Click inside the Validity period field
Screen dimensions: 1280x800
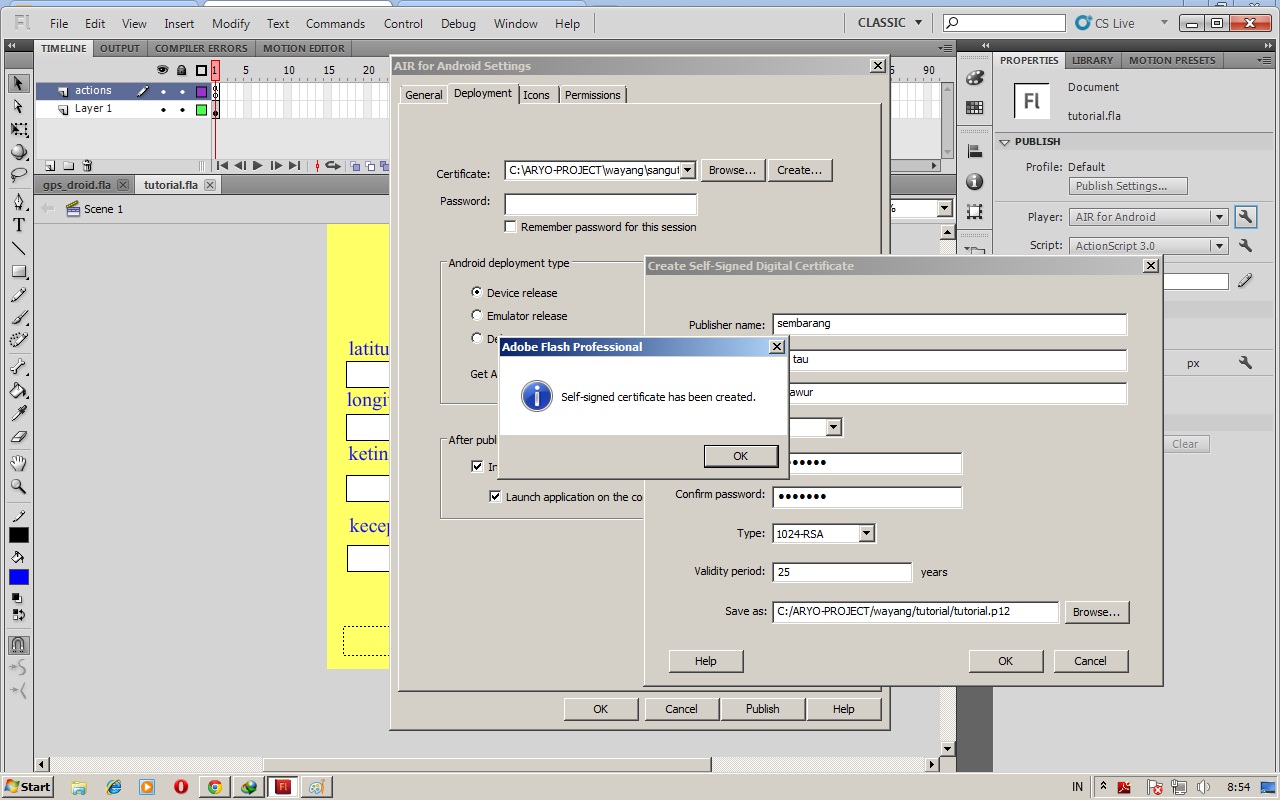[x=840, y=571]
